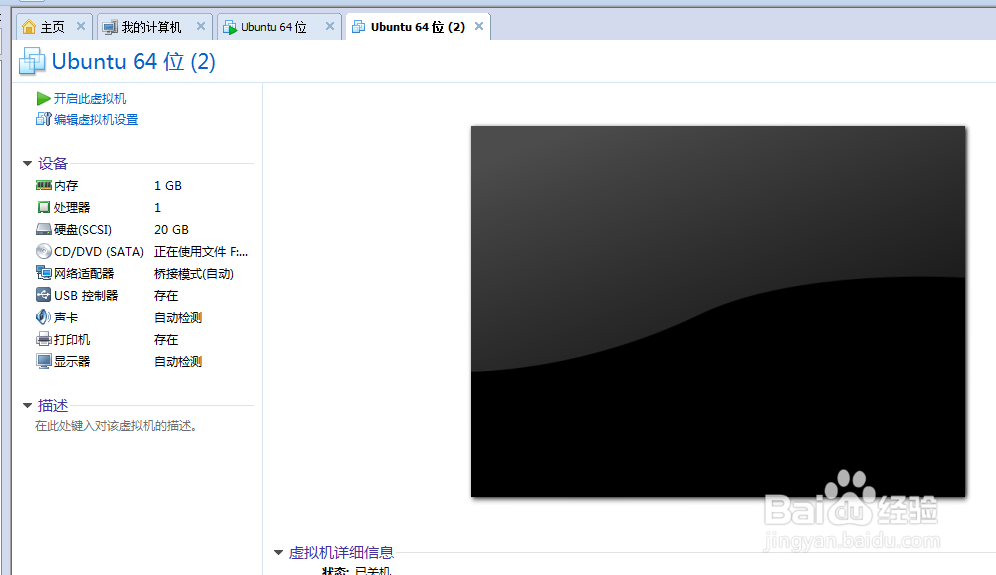Click the 正在使用文件 F:... value
Screen dimensions: 996x575
coord(201,252)
